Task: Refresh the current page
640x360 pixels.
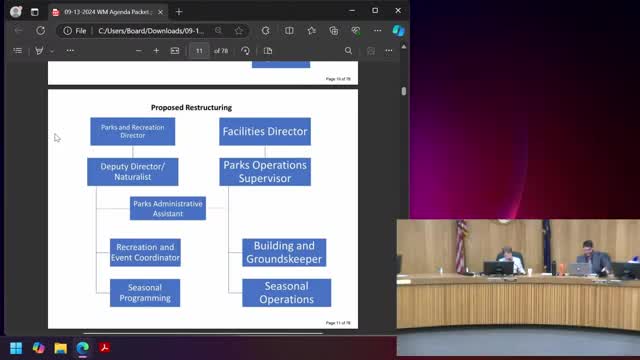Action: click(x=40, y=31)
